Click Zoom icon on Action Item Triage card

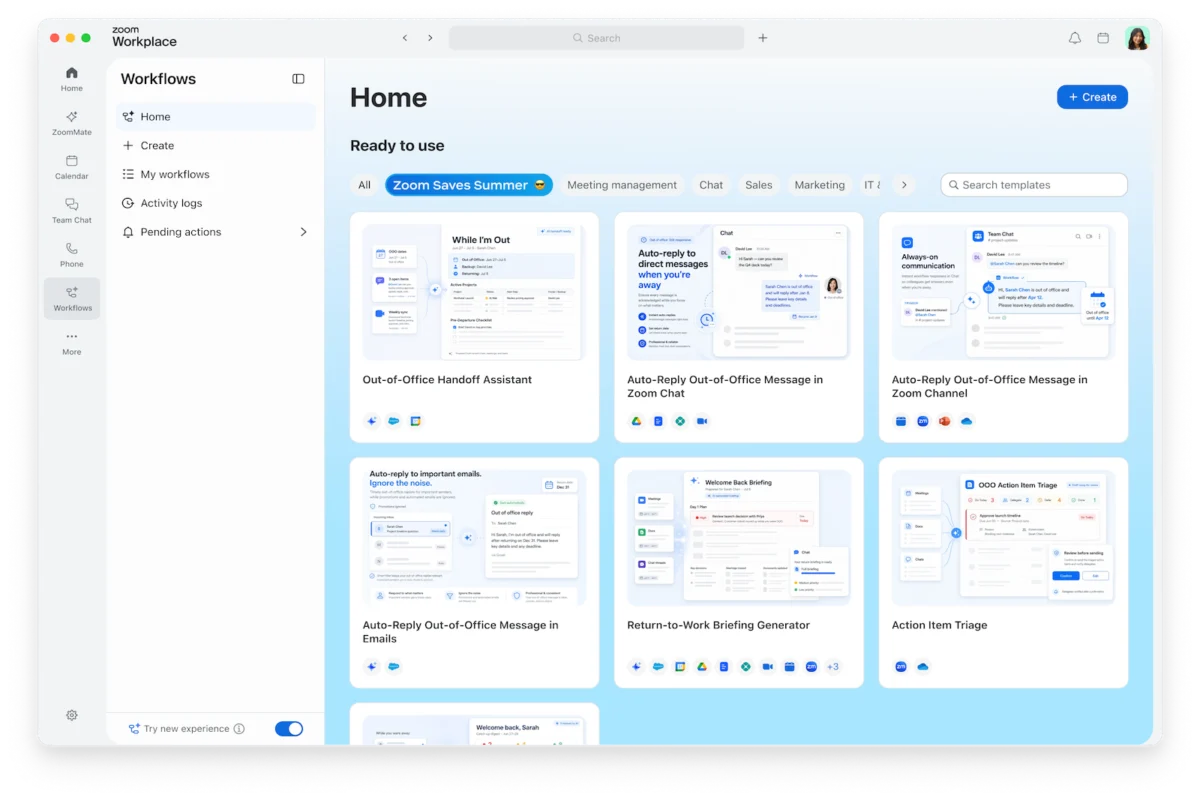coord(901,667)
